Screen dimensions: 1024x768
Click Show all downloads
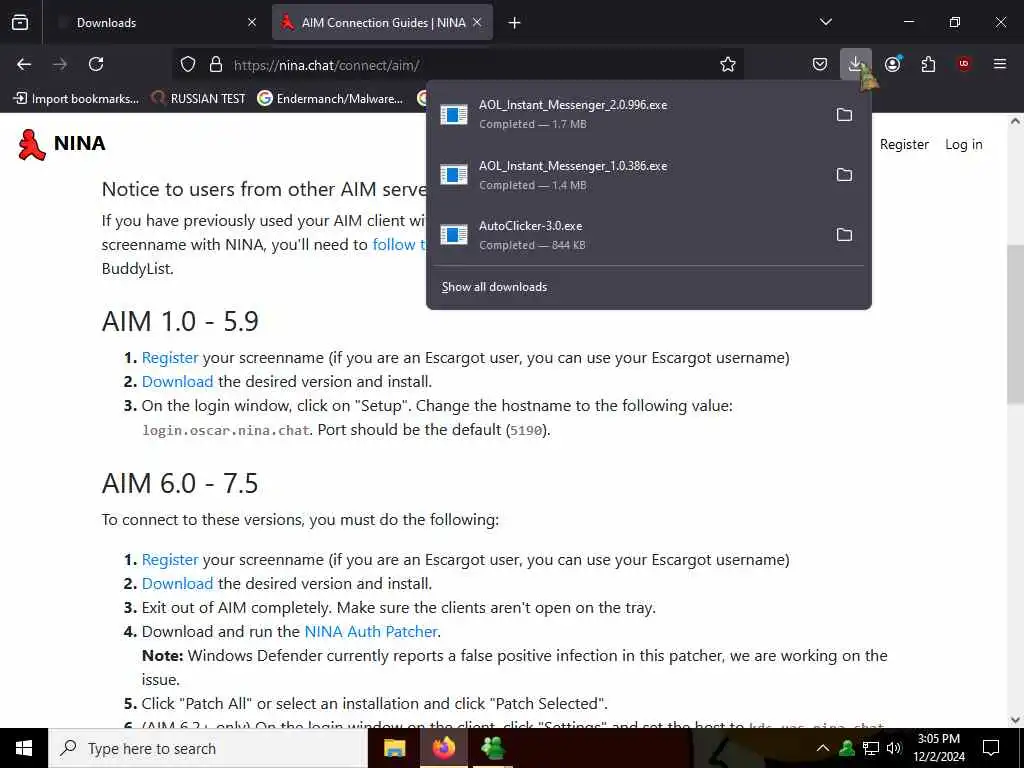click(494, 287)
